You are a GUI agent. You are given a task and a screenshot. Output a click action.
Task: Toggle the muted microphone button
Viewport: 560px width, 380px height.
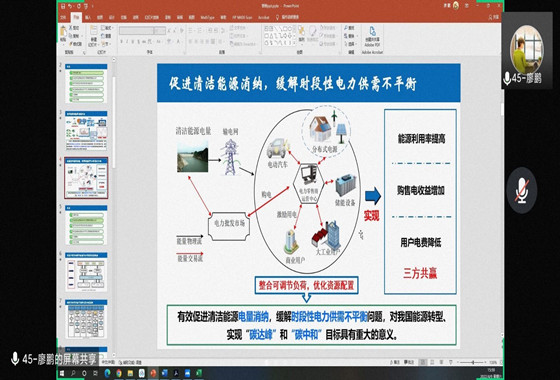point(521,190)
